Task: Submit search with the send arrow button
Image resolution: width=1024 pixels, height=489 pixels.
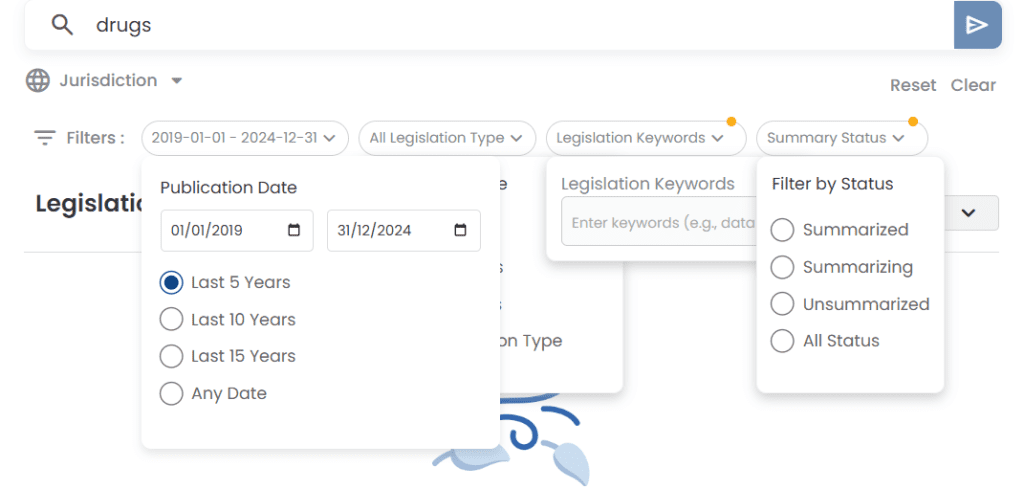Action: point(977,25)
